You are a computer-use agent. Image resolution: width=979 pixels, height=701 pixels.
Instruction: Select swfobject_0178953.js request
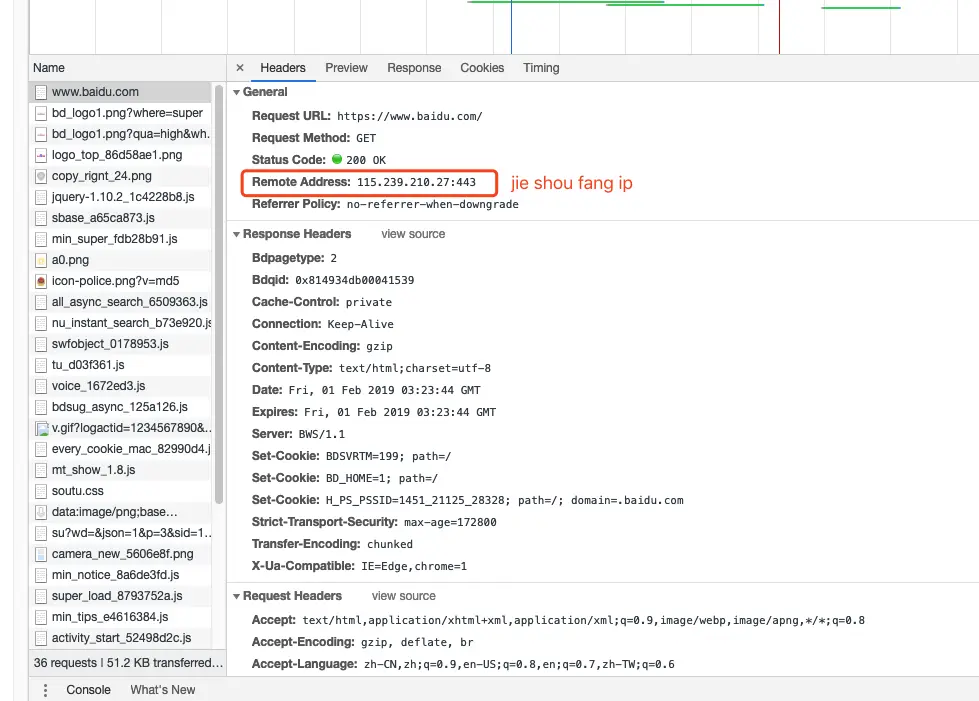[120, 344]
